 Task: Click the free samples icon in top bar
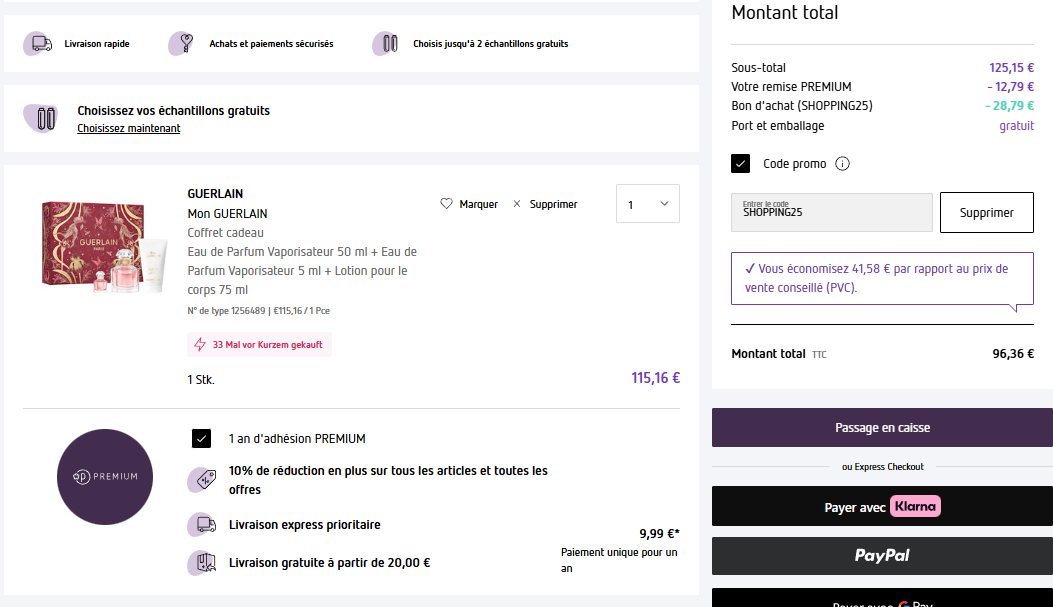386,44
